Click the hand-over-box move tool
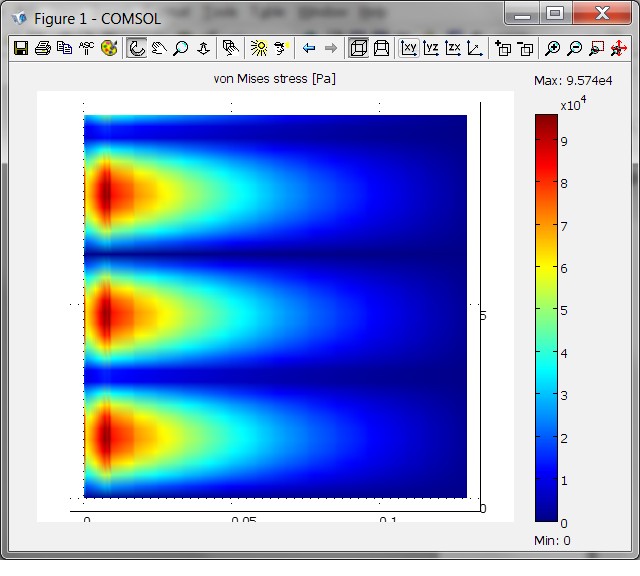Viewport: 640px width, 576px height. tap(231, 48)
